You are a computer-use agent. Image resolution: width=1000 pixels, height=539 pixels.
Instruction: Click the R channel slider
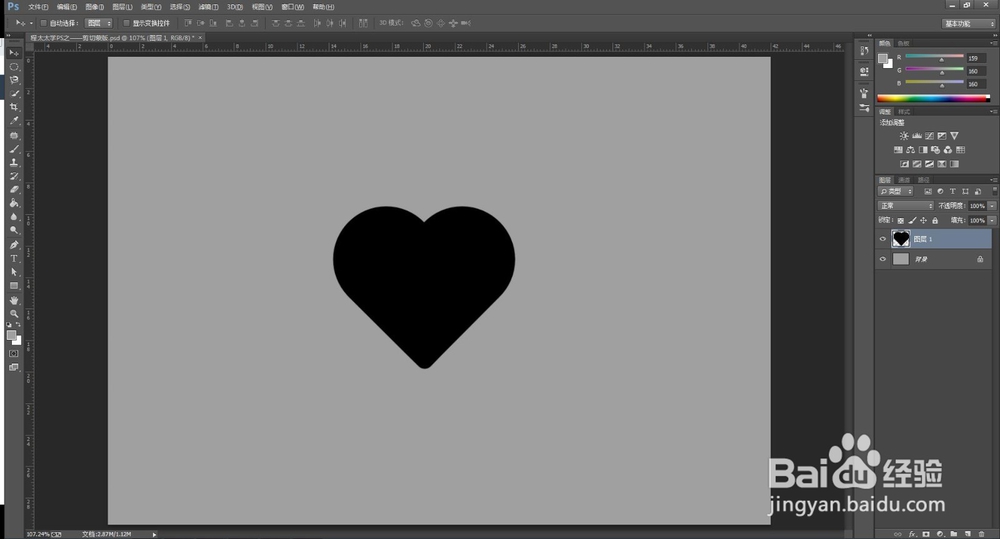coord(934,57)
